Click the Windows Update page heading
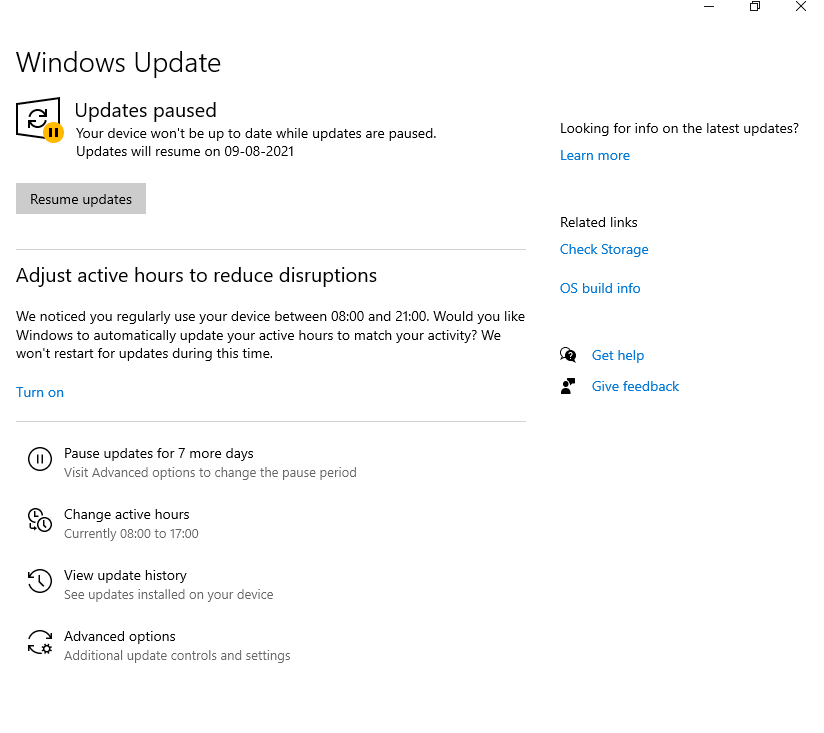 click(118, 63)
